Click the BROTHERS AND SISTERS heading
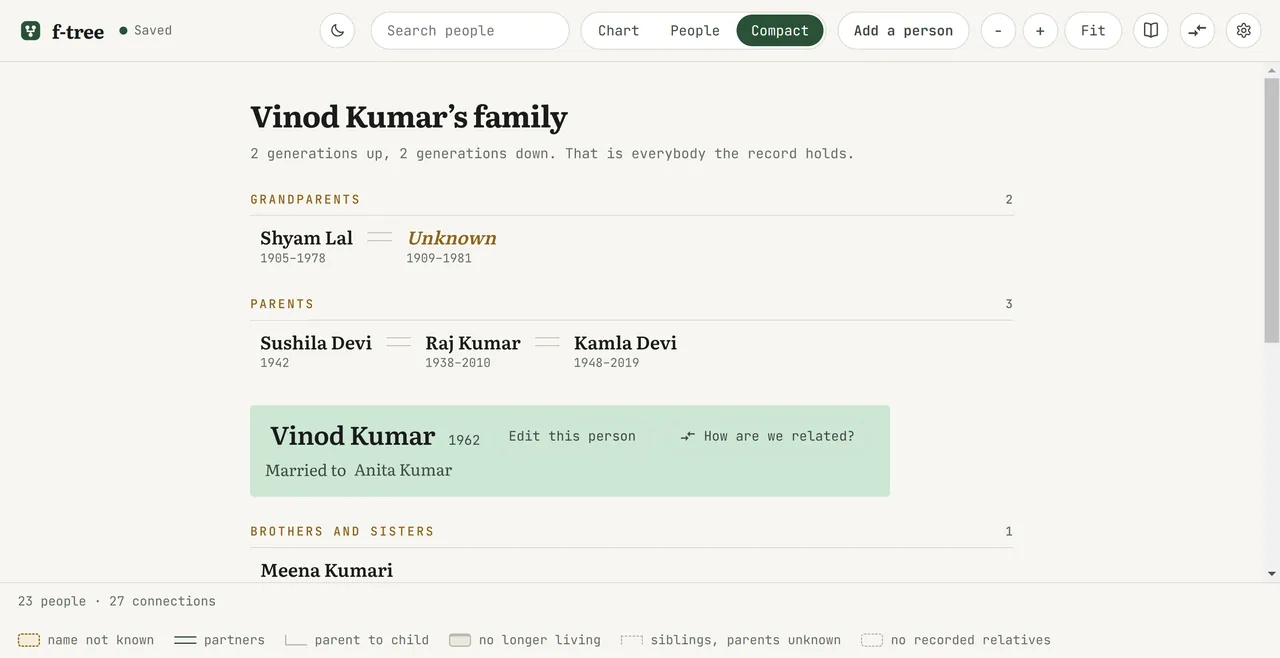The image size is (1280, 658). coord(342,531)
